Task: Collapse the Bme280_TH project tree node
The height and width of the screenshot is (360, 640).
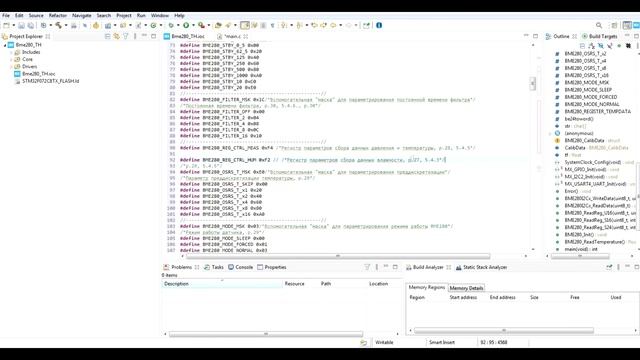Action: 5,45
